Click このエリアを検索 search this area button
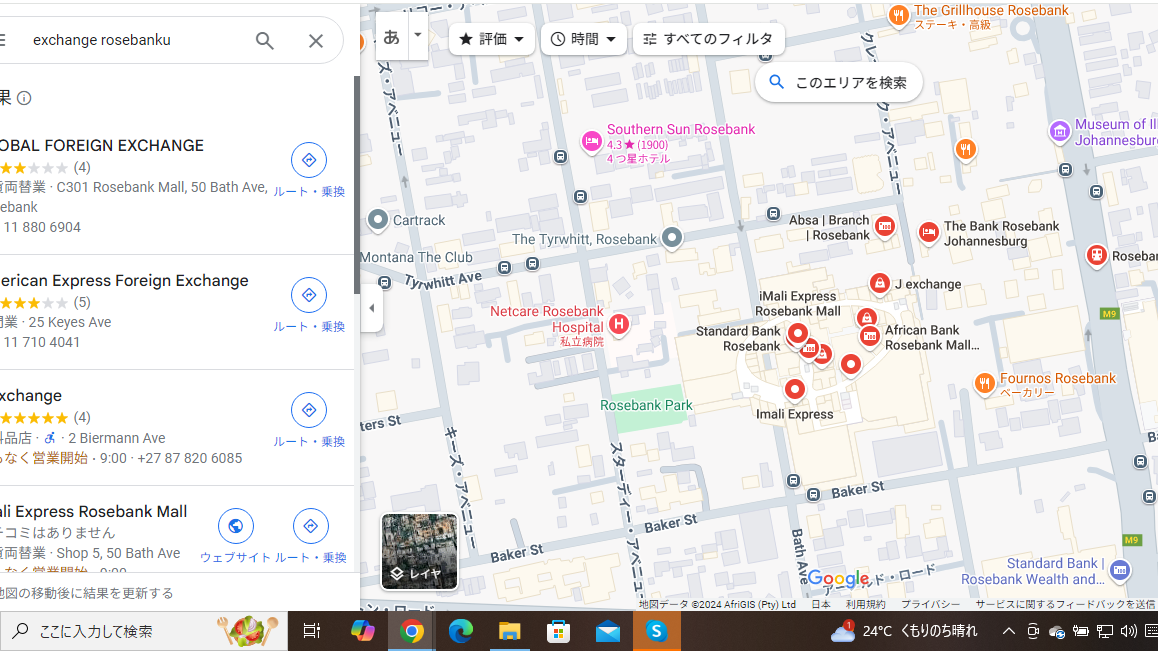 point(838,83)
